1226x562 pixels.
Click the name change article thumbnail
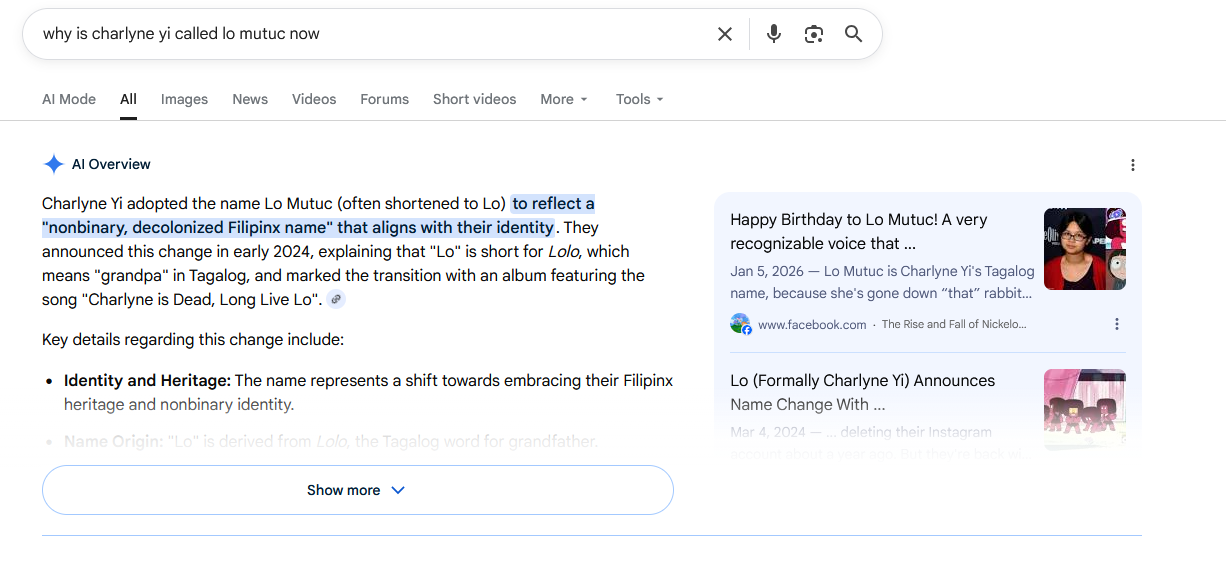tap(1084, 408)
